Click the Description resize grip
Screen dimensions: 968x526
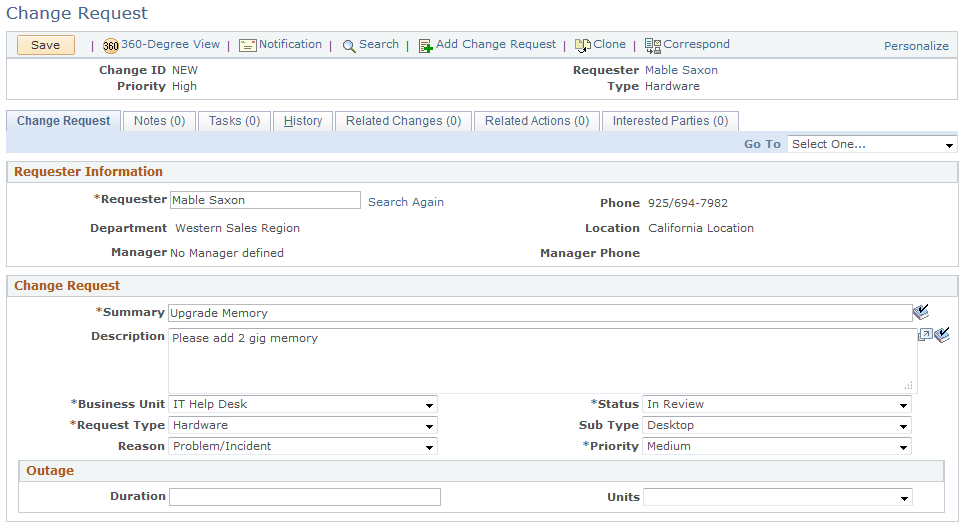(x=908, y=385)
